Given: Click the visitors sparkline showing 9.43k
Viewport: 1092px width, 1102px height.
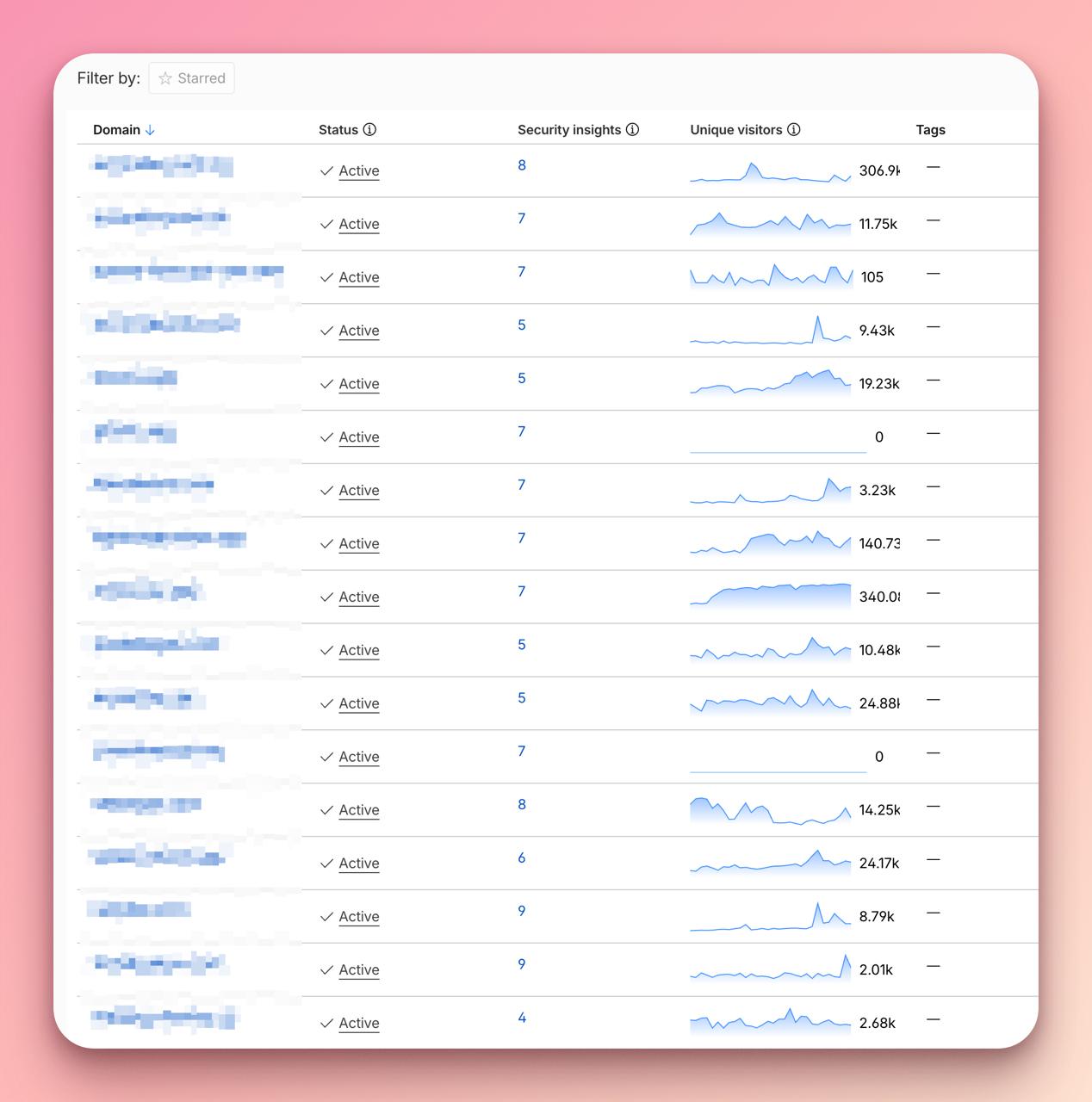Looking at the screenshot, I should [x=771, y=330].
